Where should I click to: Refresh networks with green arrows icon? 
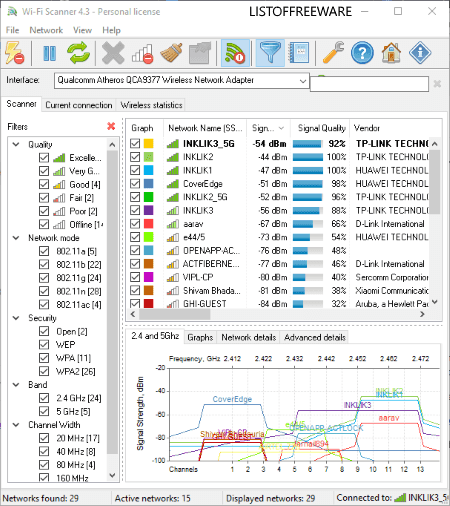pos(78,53)
